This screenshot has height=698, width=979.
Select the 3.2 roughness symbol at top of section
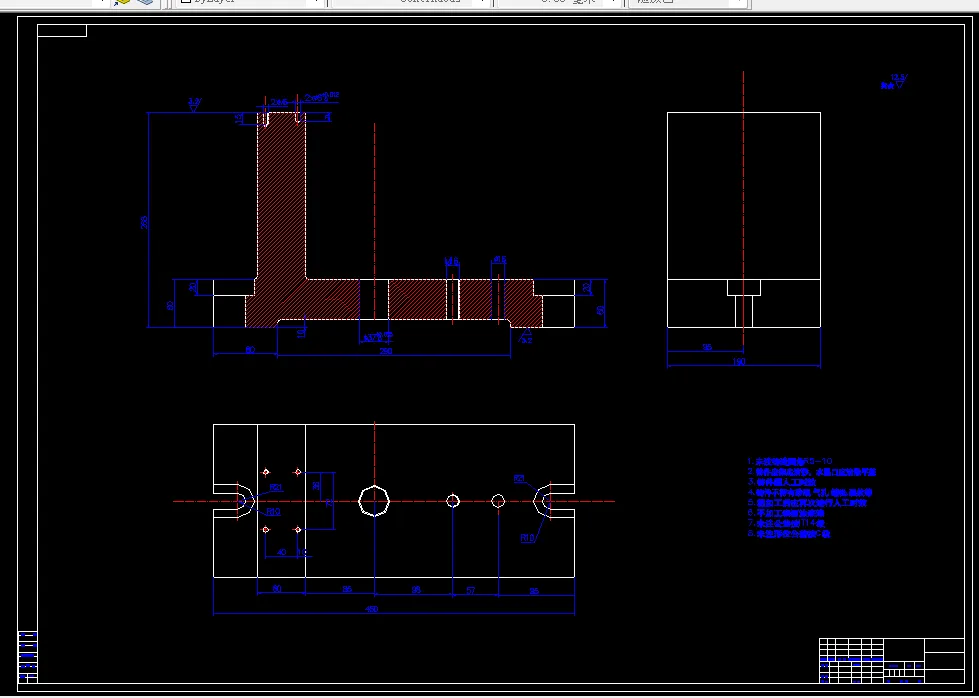(x=194, y=104)
